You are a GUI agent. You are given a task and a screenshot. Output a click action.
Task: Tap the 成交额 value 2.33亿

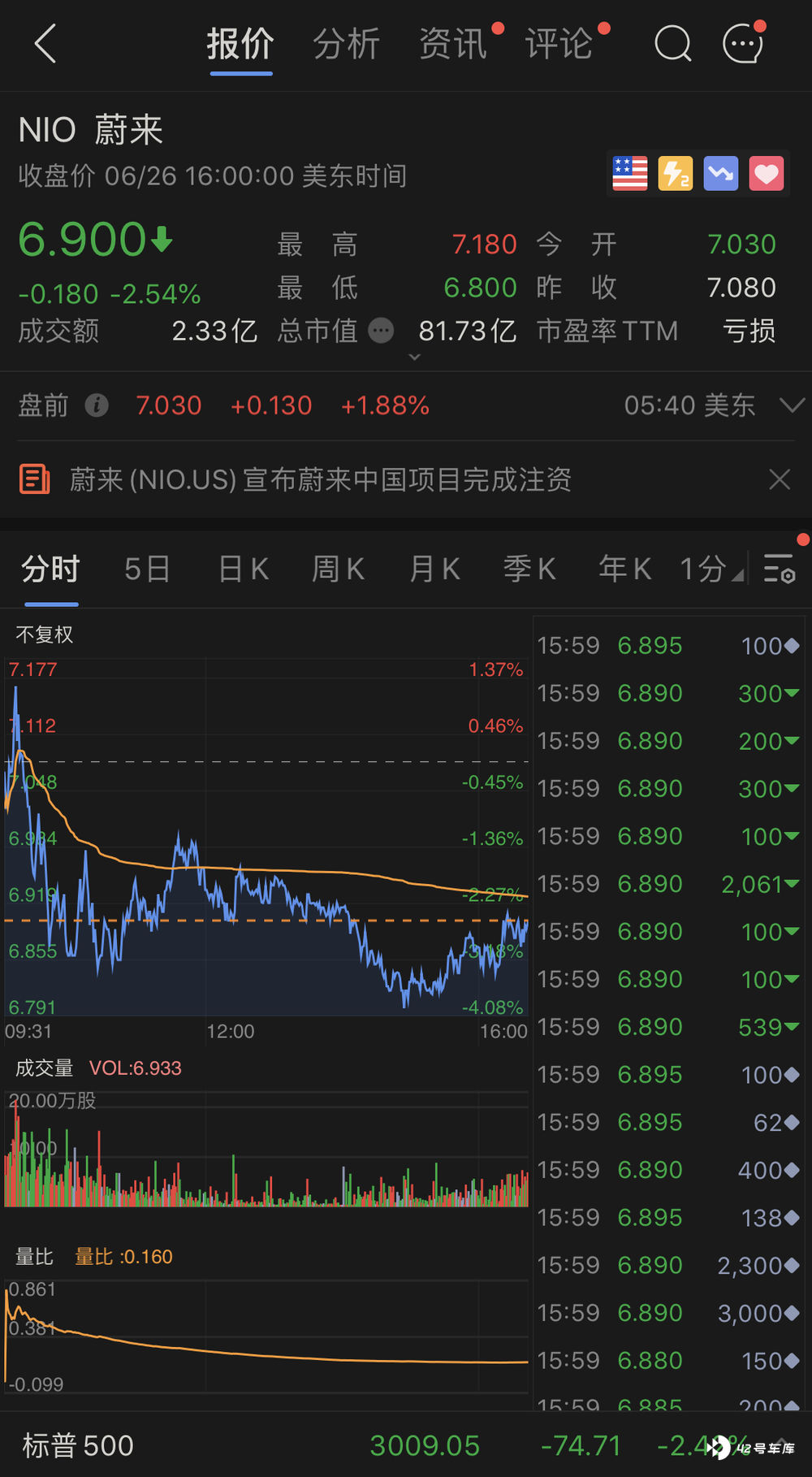pos(214,331)
